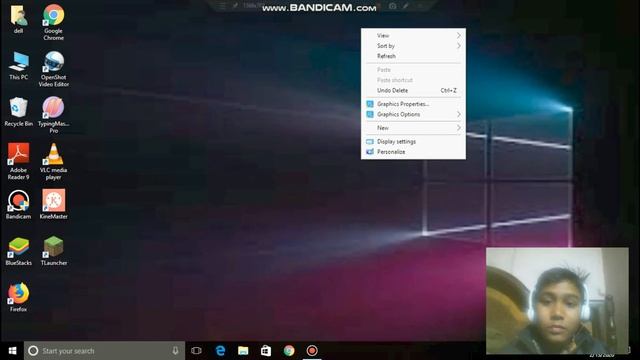Open Personalize from context menu
640x360 pixels.
coord(413,151)
